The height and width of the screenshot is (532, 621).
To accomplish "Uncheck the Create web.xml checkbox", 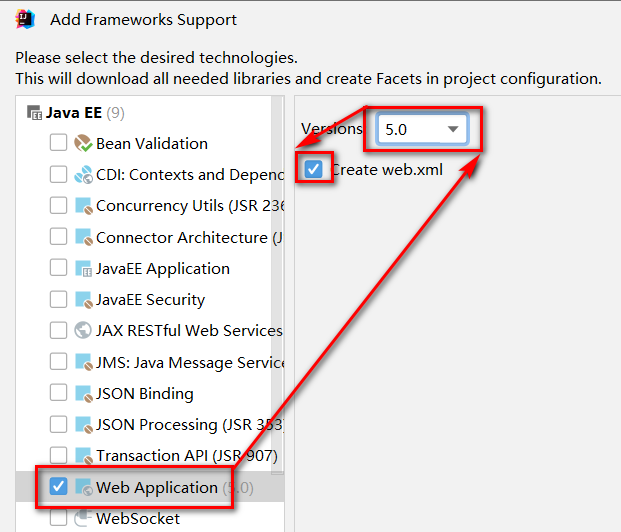I will pyautogui.click(x=314, y=169).
